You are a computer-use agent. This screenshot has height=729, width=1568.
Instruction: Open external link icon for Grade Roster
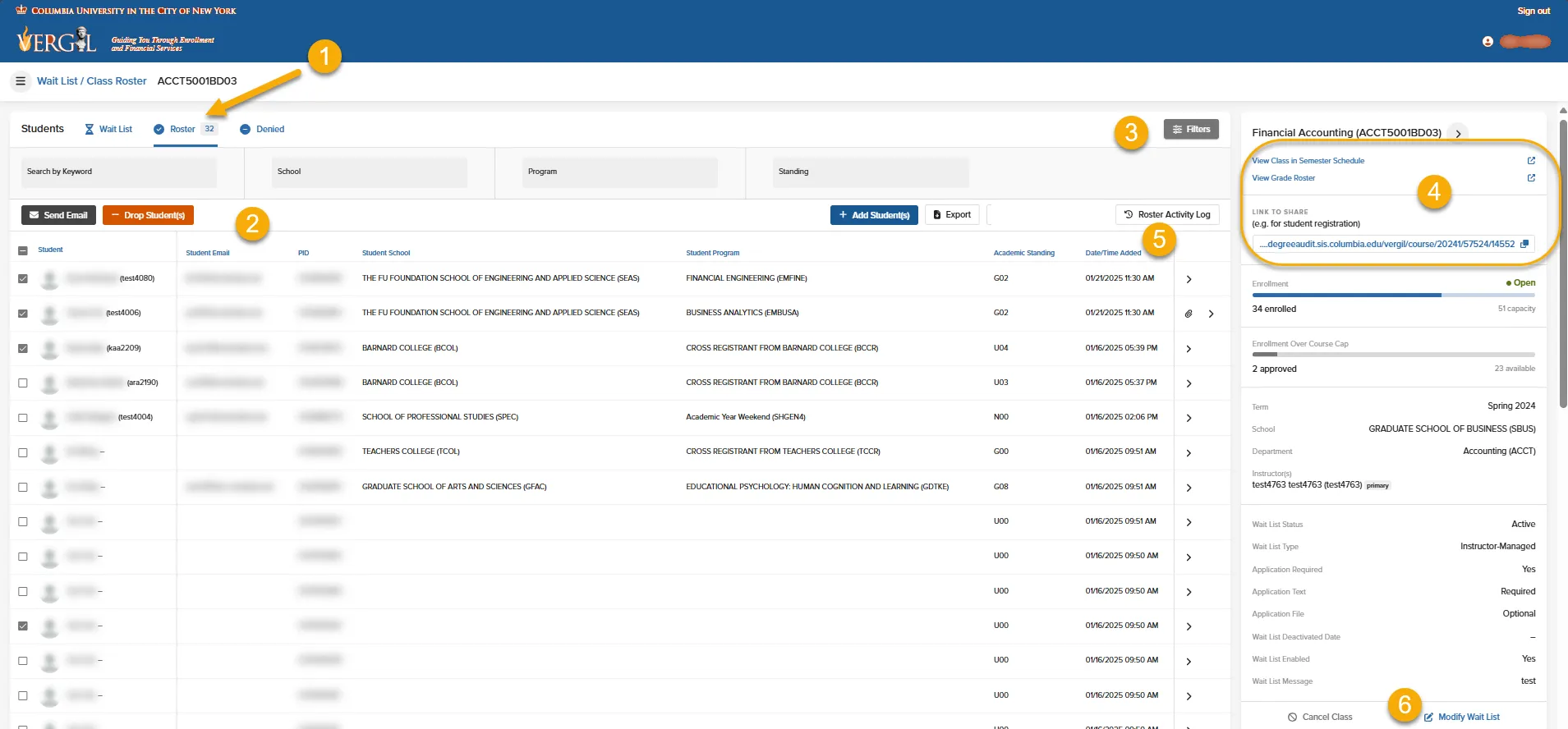1531,178
